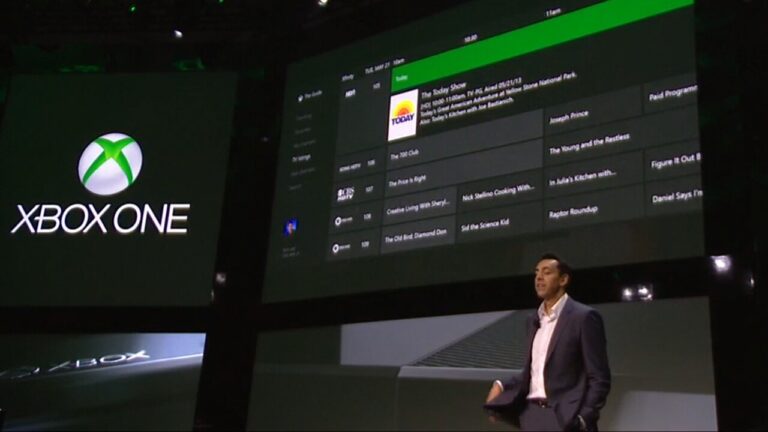Image resolution: width=768 pixels, height=432 pixels.
Task: Click the green Today highlighted bar
Action: [x=542, y=46]
